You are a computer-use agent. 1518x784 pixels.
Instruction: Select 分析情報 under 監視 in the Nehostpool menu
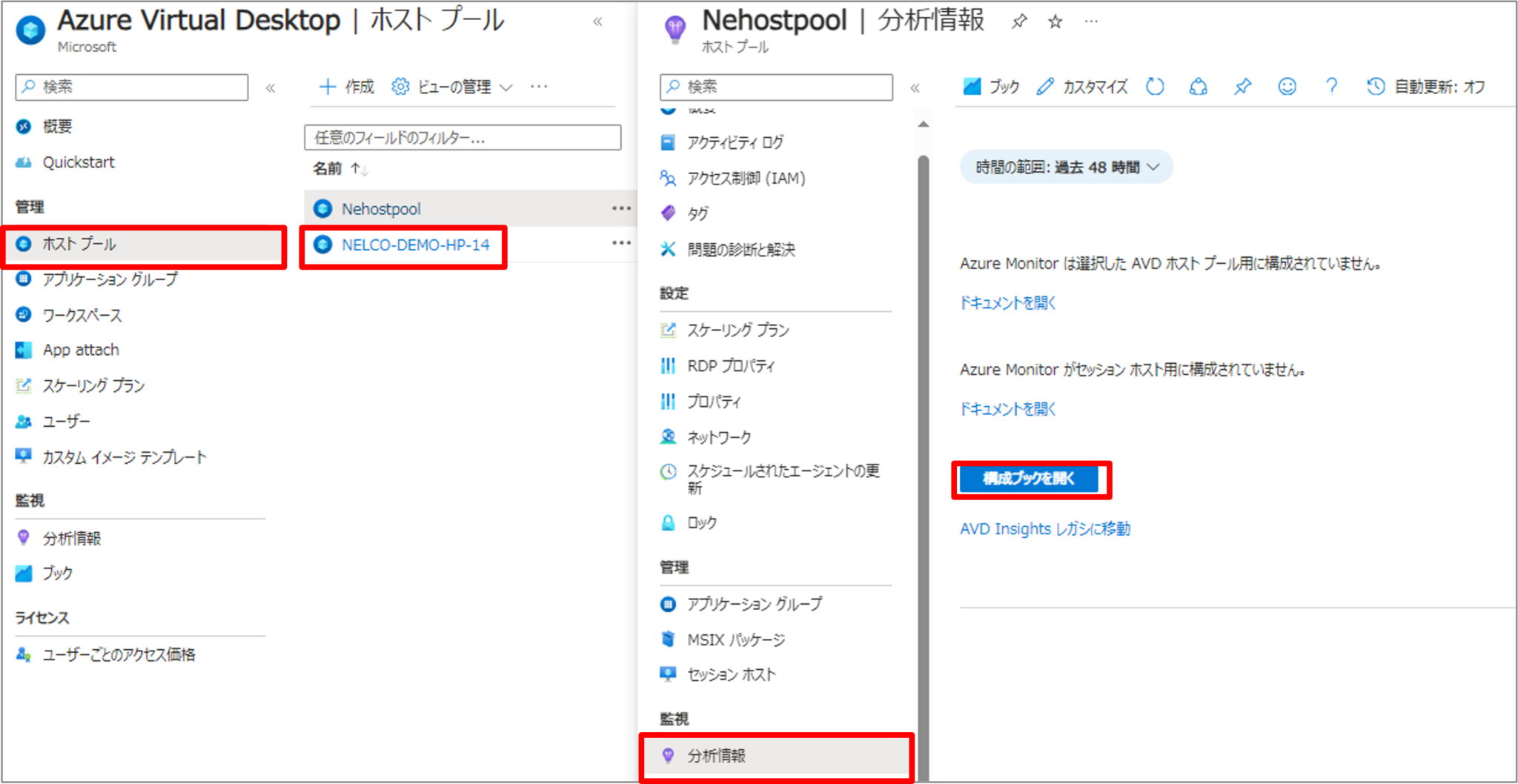716,757
